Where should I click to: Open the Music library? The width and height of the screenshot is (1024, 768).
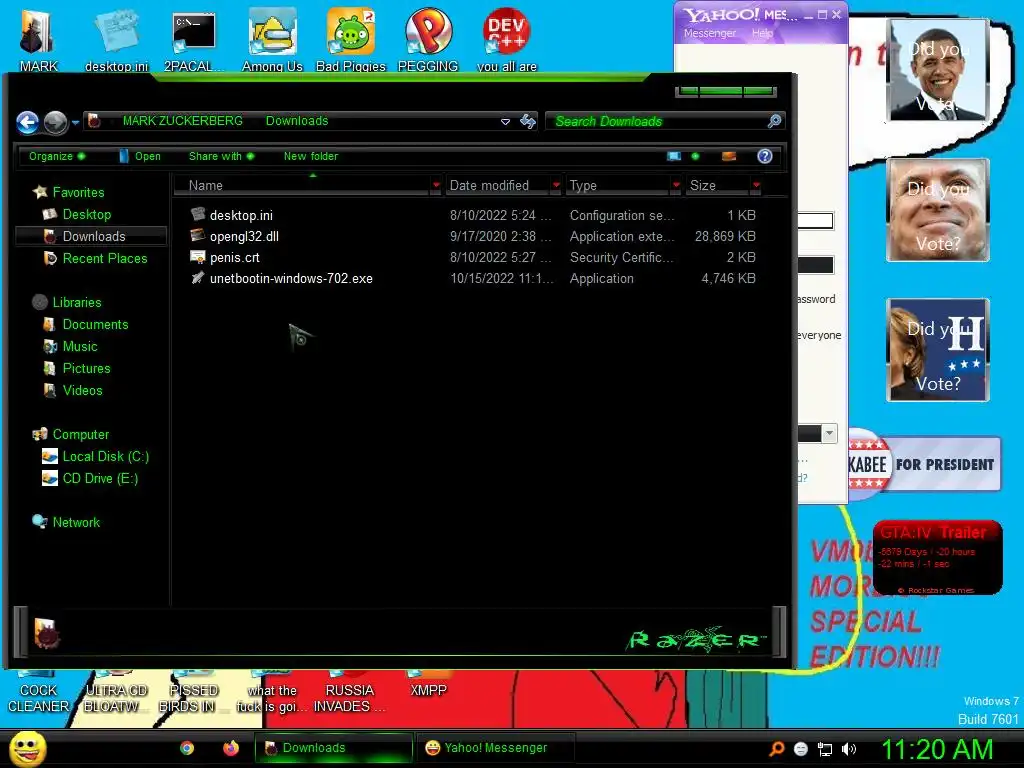coord(80,347)
